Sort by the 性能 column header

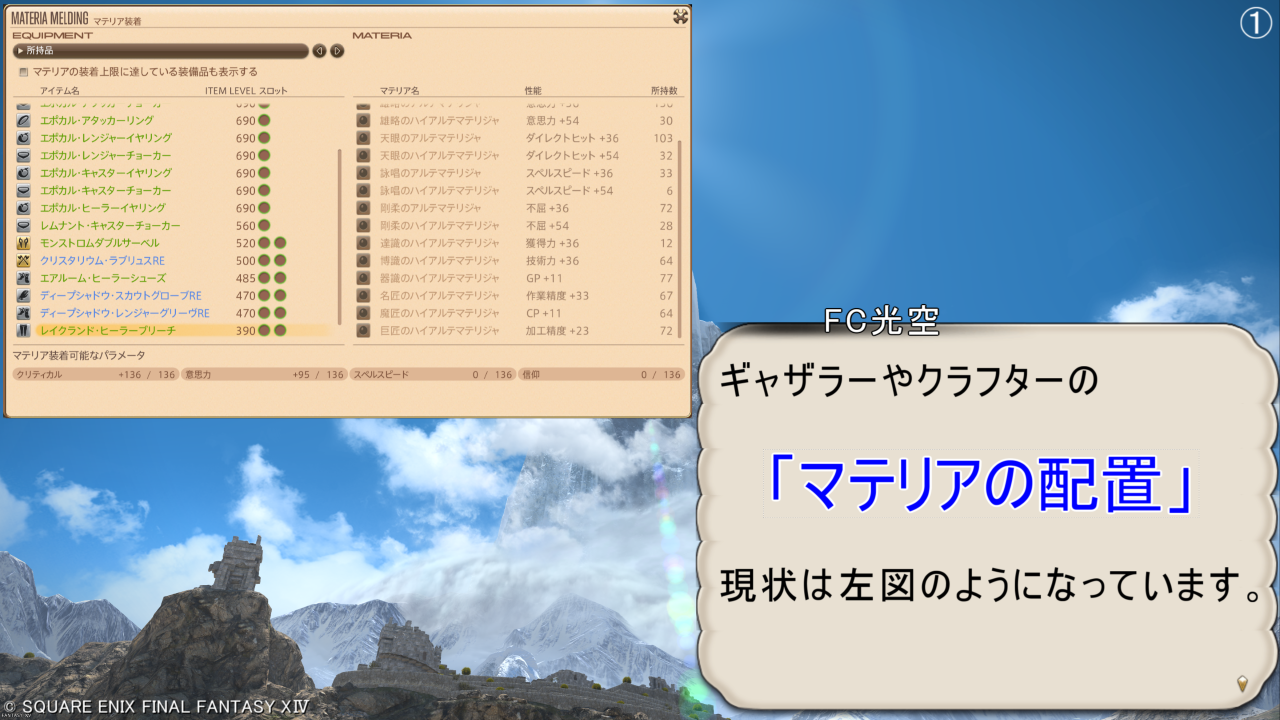click(533, 91)
